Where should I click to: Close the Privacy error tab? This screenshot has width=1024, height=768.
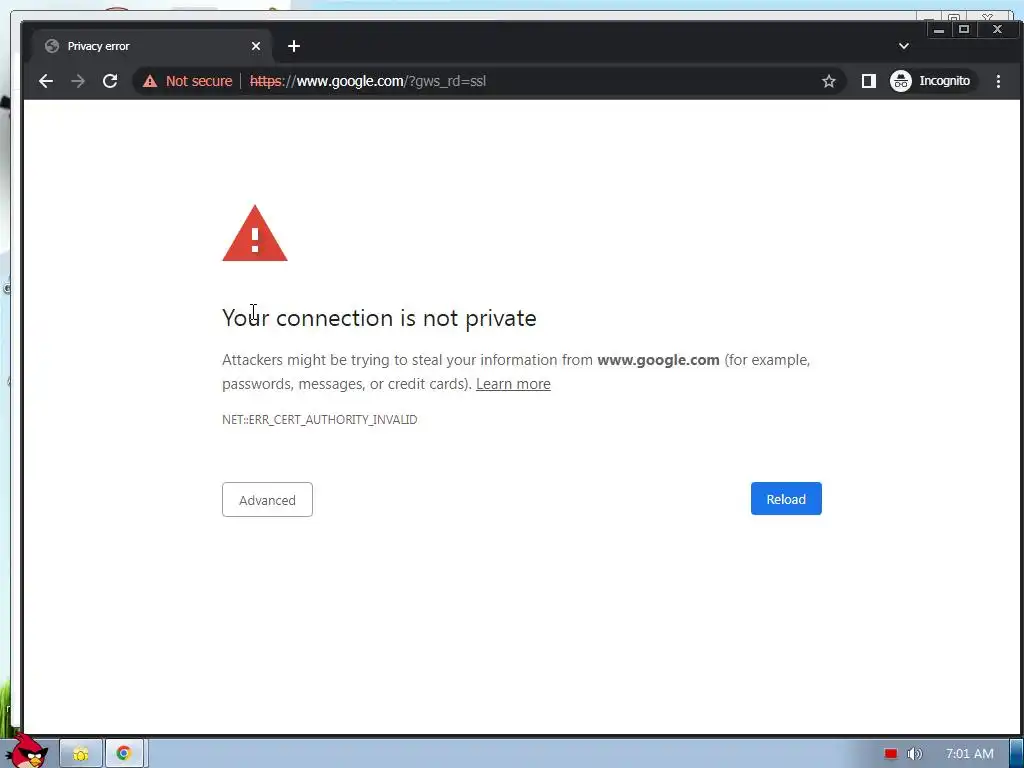[x=256, y=46]
